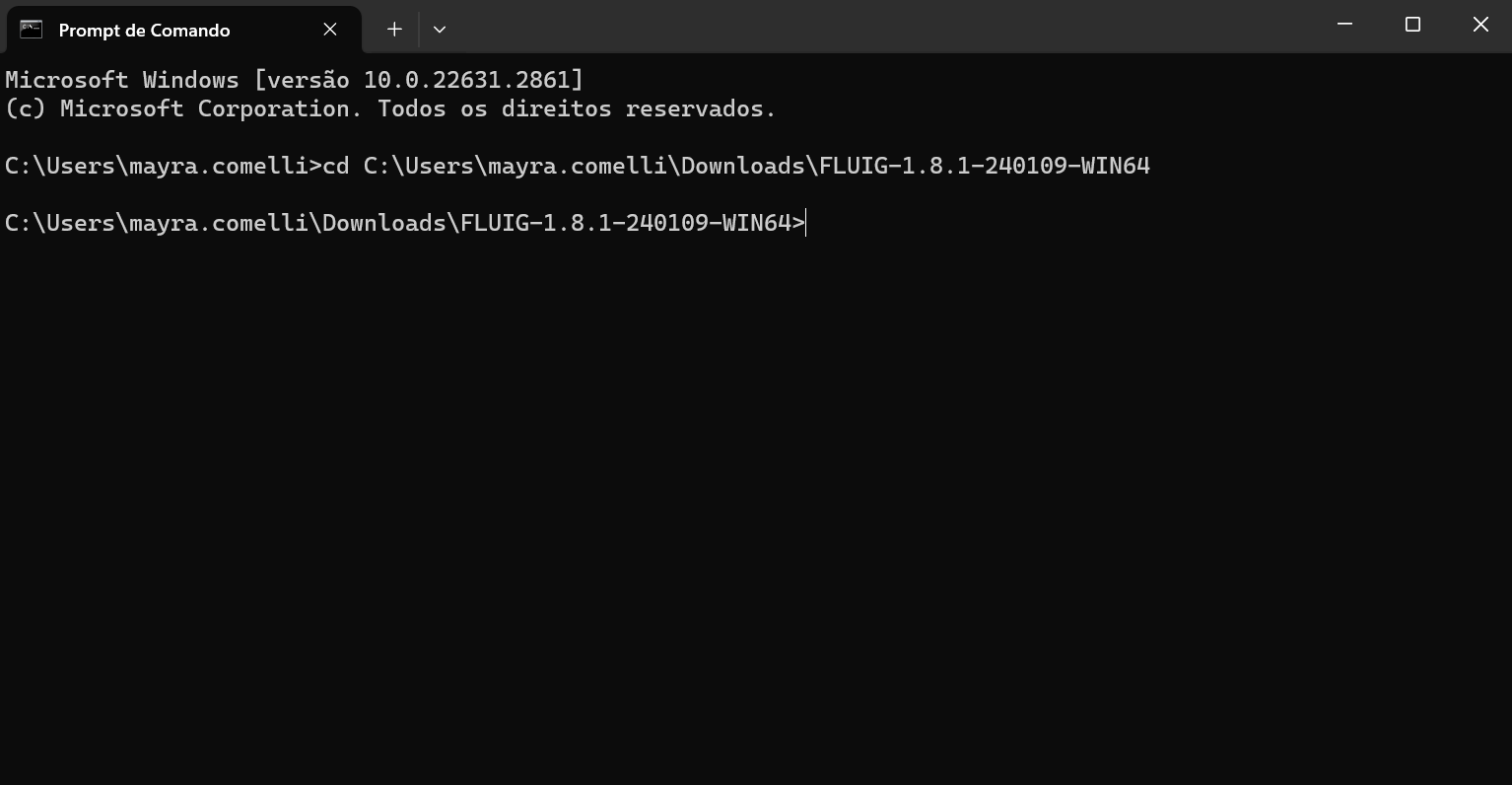This screenshot has width=1512, height=785.
Task: Place cursor at the active prompt end
Action: point(806,223)
